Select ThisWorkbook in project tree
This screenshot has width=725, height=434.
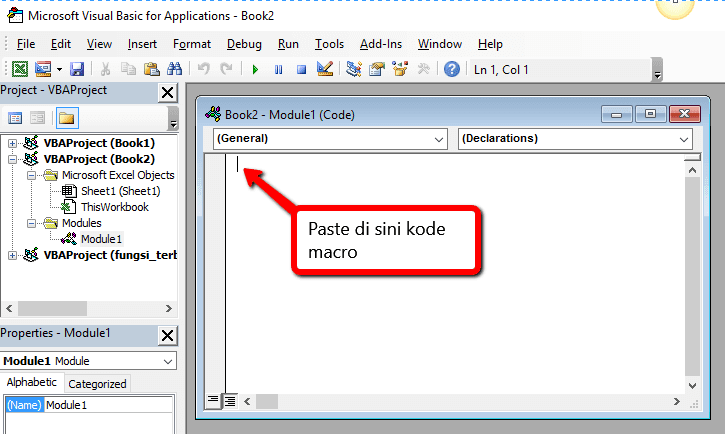point(115,207)
